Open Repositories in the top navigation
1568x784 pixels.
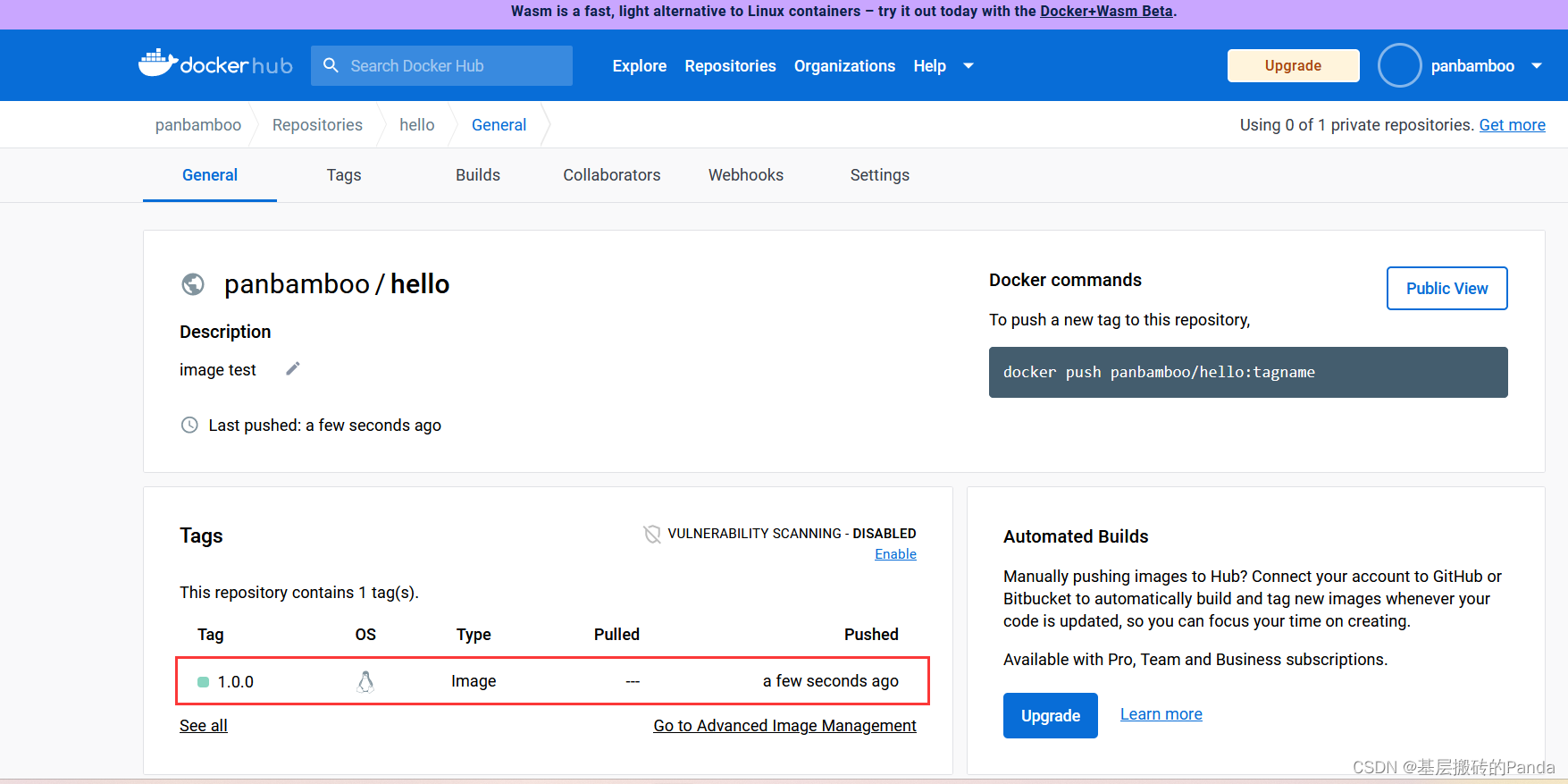coord(730,66)
